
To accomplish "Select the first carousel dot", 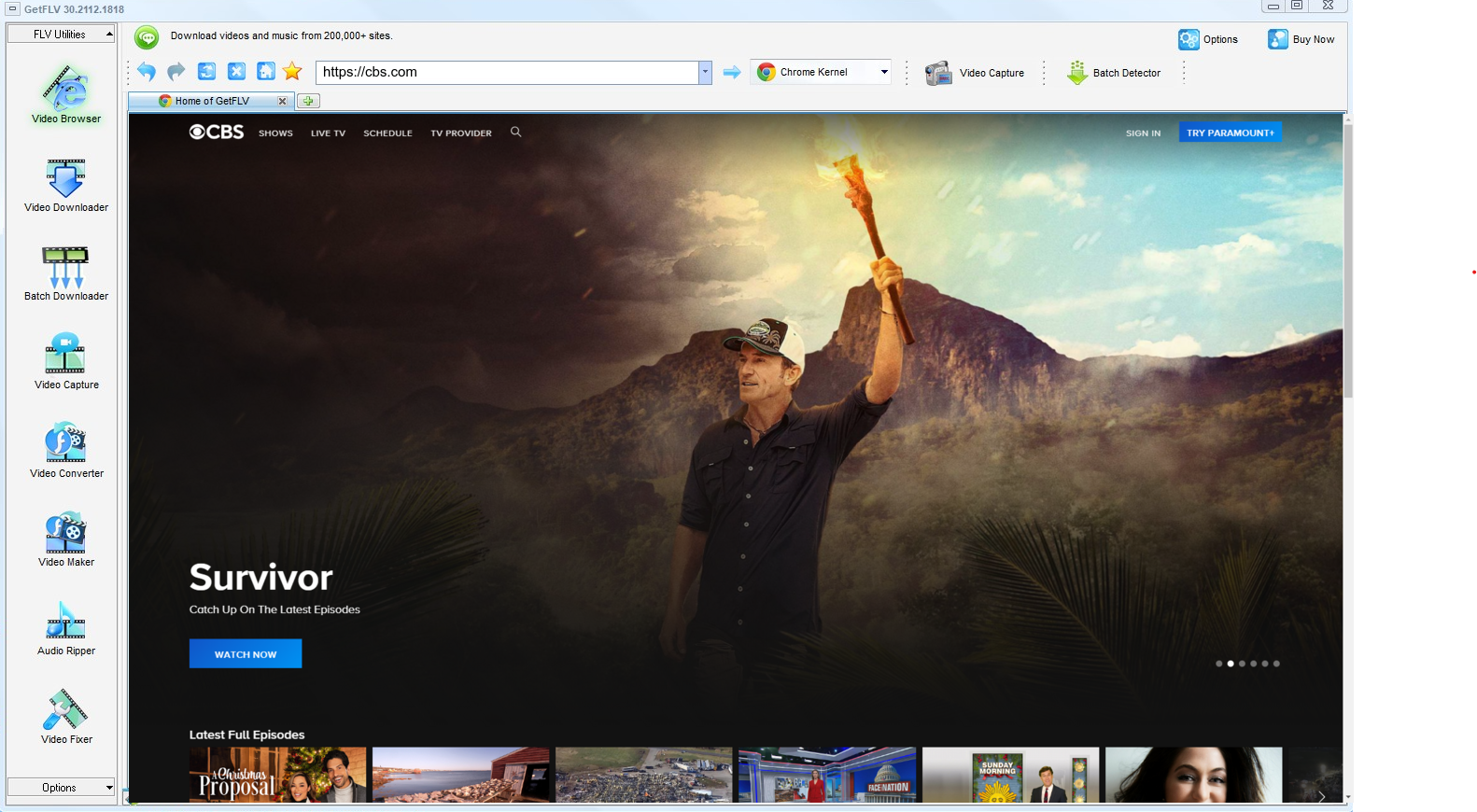I will 1218,664.
